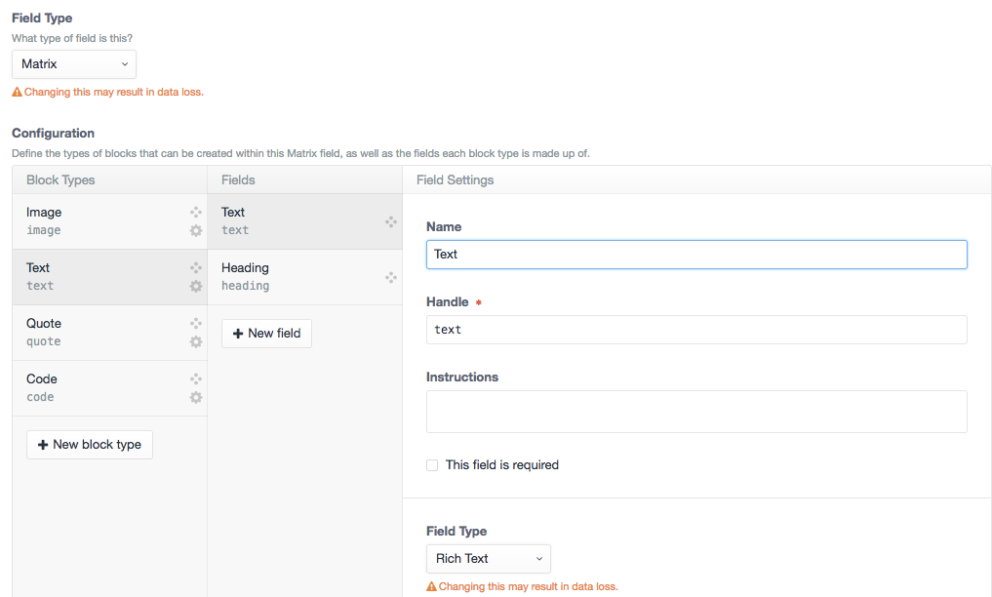Open the Rich Text field type dropdown

point(488,559)
